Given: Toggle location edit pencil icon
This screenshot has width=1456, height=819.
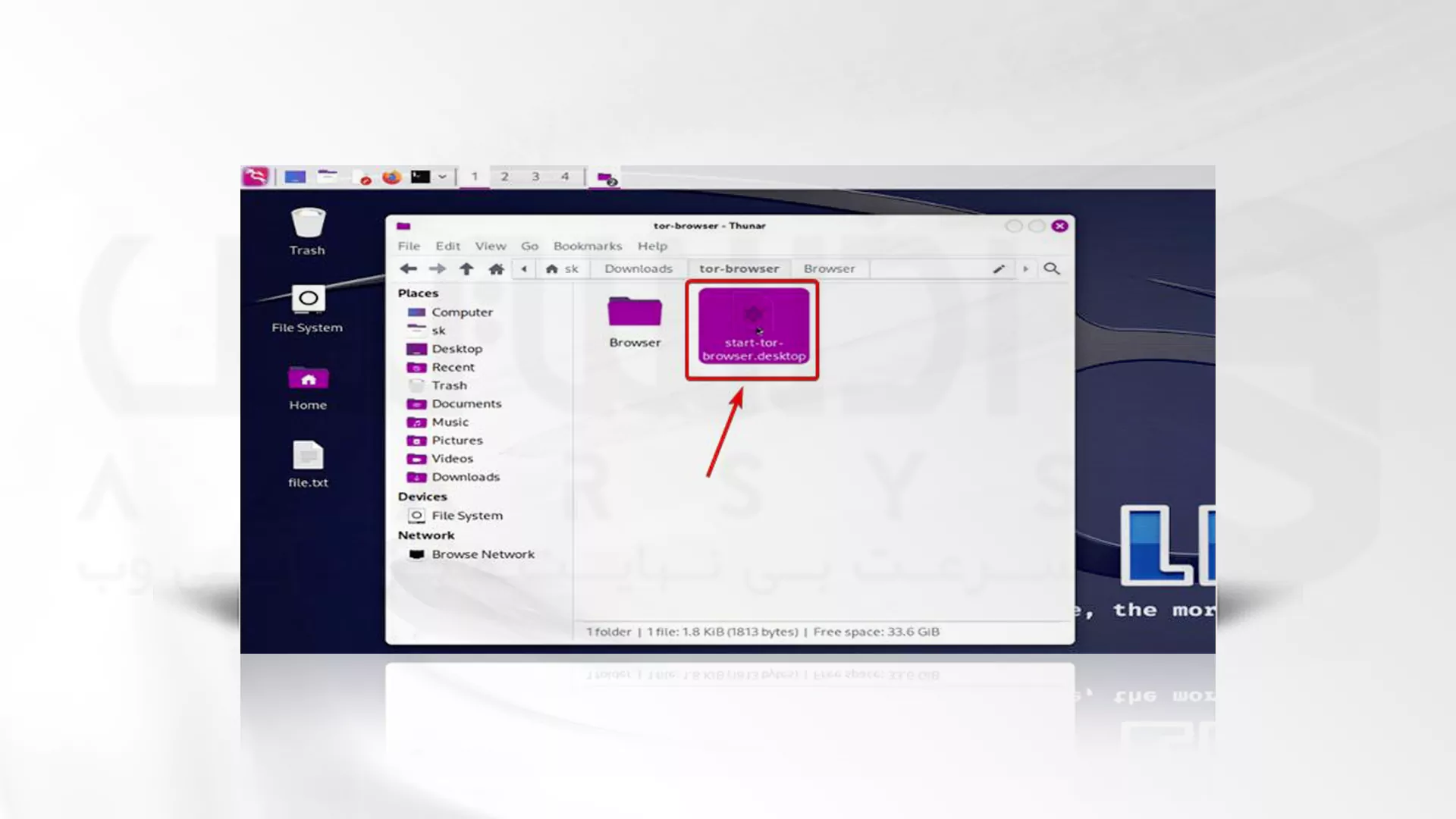Looking at the screenshot, I should (999, 268).
